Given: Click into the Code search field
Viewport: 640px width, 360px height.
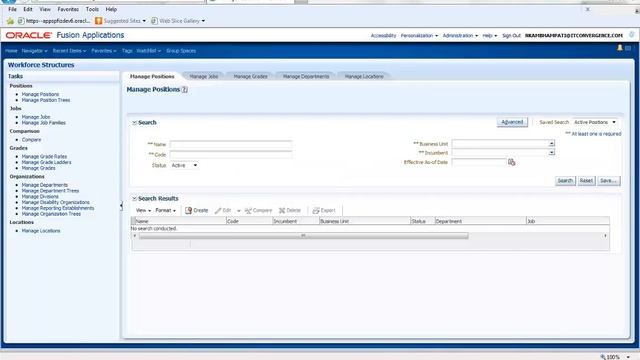Looking at the screenshot, I should [x=231, y=155].
